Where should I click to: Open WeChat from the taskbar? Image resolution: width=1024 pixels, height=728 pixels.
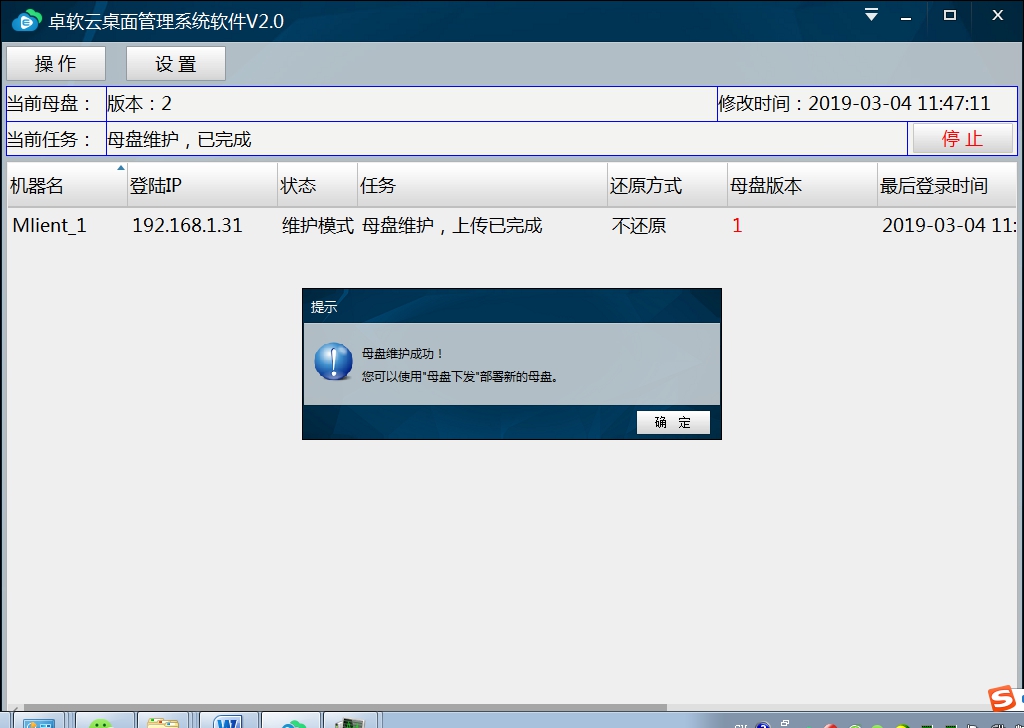102,721
